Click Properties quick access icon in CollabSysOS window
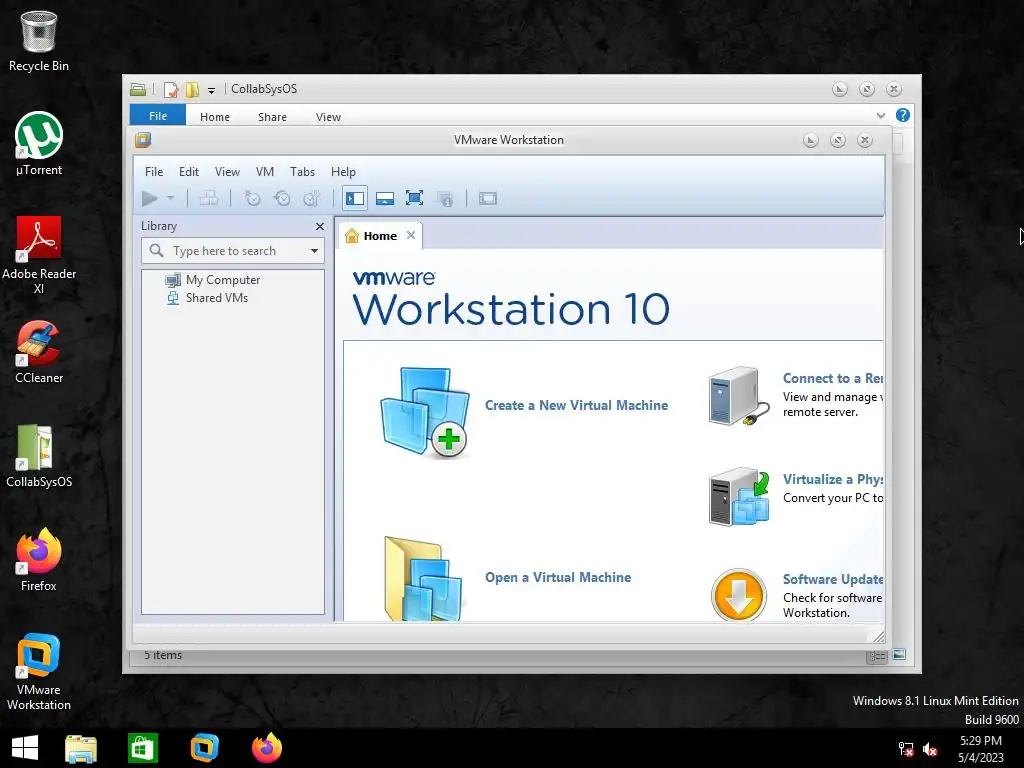The height and width of the screenshot is (768, 1024). pos(170,89)
